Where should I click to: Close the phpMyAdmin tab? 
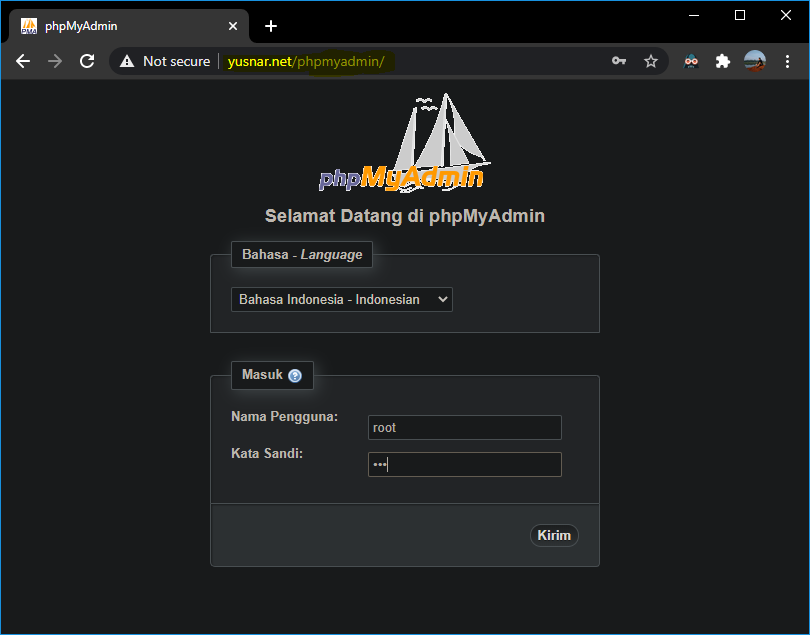pos(233,26)
